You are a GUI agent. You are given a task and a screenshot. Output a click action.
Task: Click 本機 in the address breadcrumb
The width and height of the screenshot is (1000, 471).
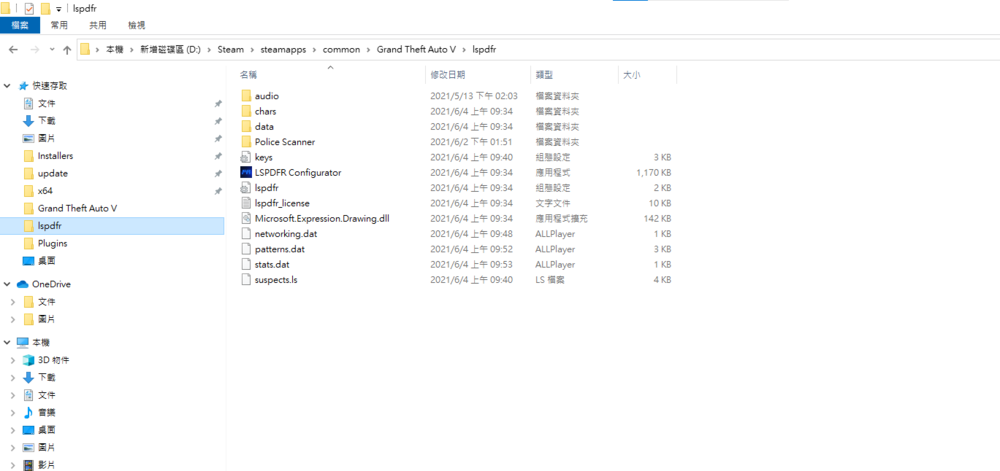[114, 50]
